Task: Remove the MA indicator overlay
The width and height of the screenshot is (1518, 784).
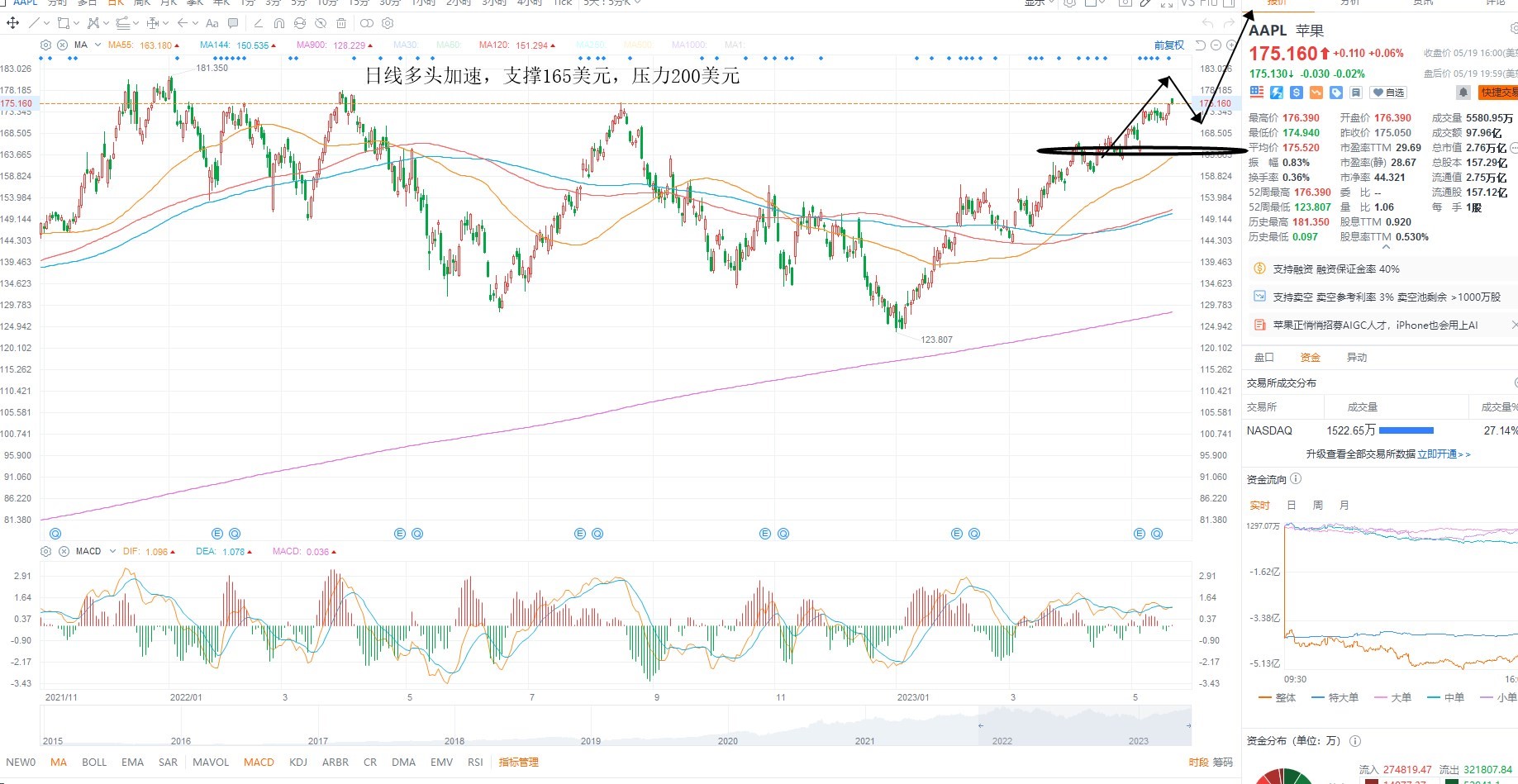Action: pos(63,45)
